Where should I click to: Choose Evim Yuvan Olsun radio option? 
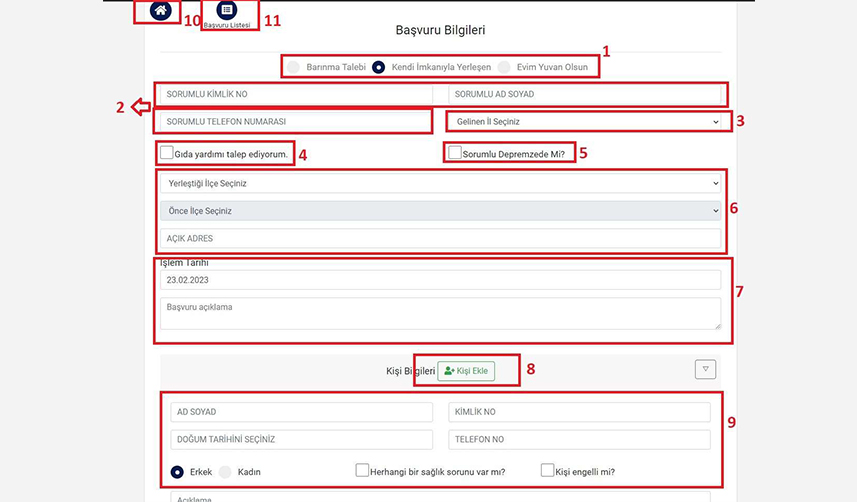tap(504, 67)
